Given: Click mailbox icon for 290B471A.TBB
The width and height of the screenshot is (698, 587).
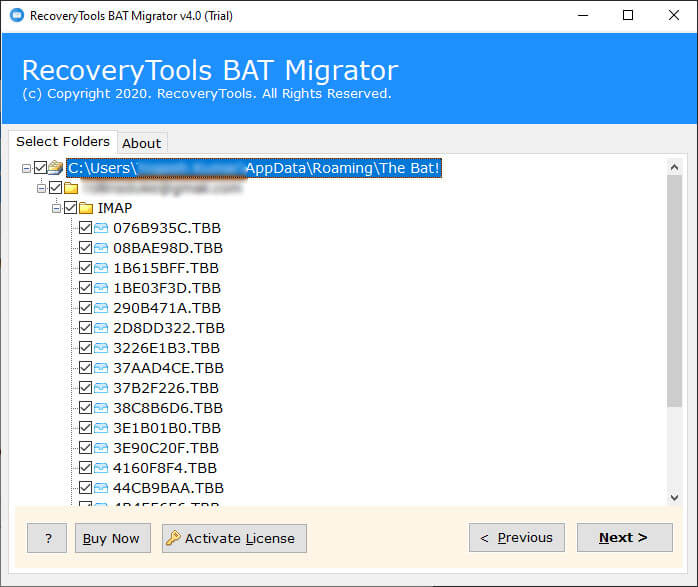Looking at the screenshot, I should click(x=101, y=308).
